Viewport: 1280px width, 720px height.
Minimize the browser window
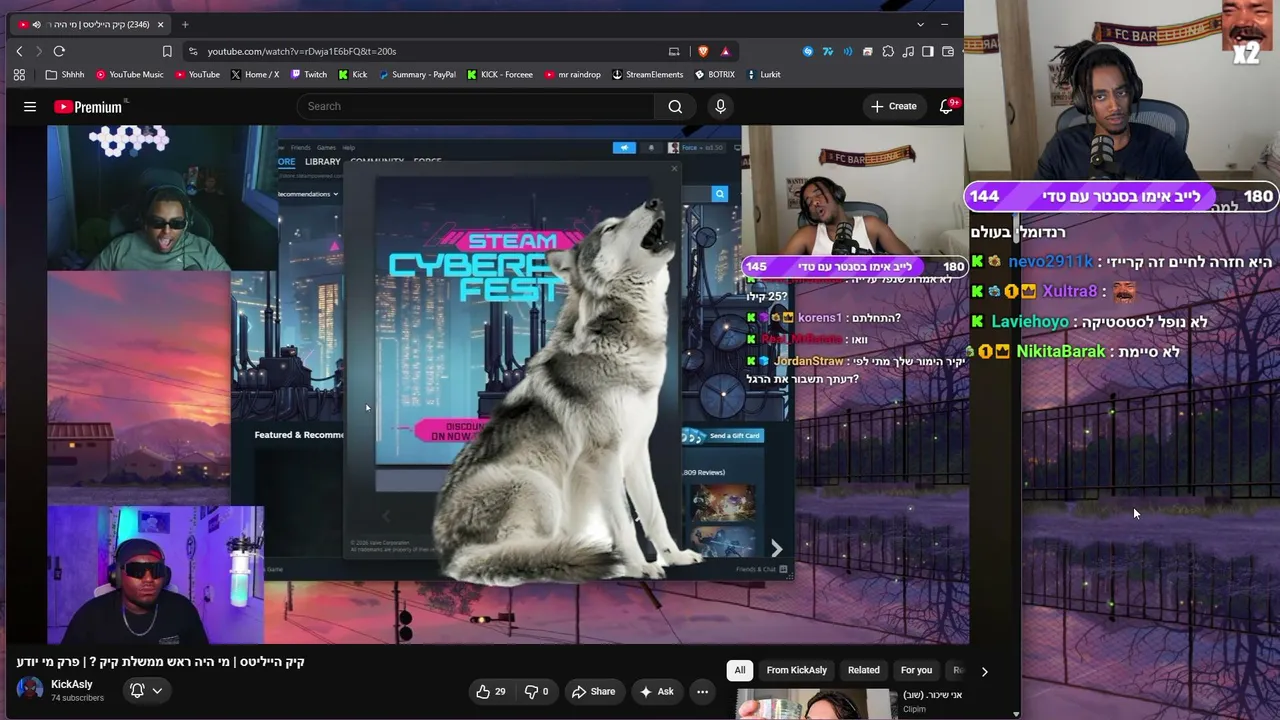(944, 24)
